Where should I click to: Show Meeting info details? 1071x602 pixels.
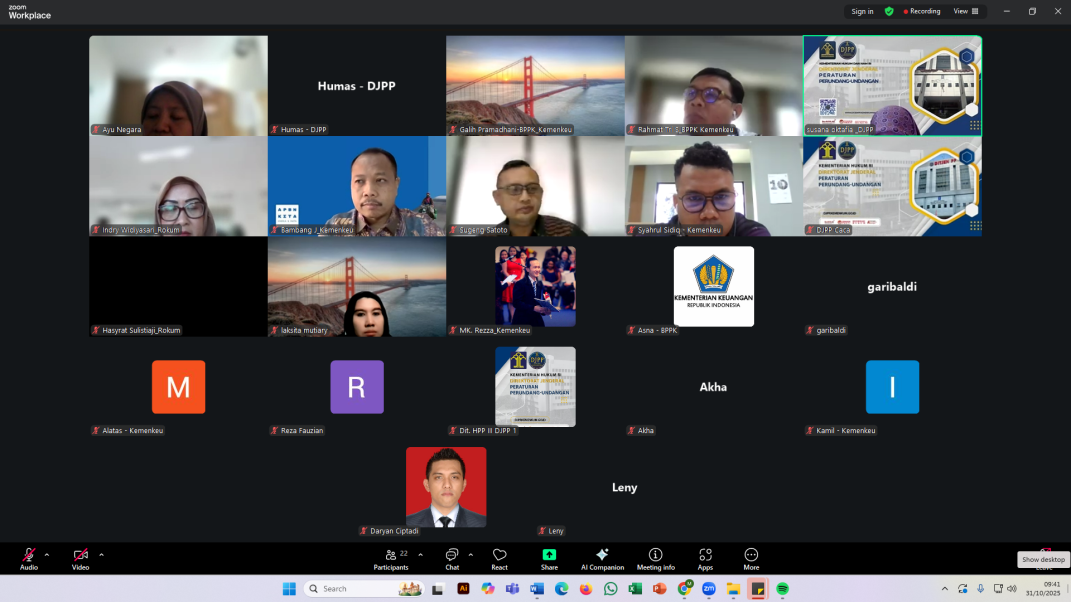click(x=655, y=557)
